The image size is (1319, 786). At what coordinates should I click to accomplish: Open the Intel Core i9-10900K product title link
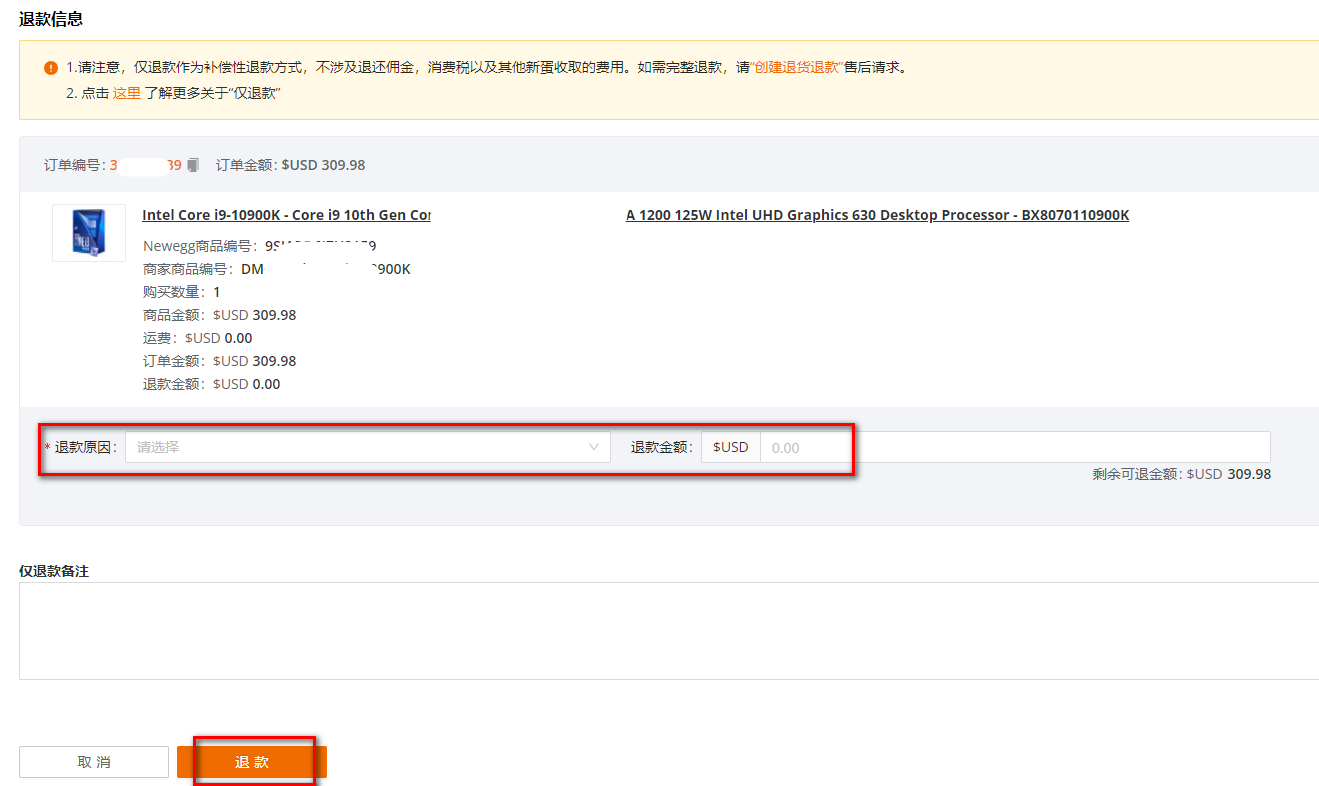click(286, 215)
